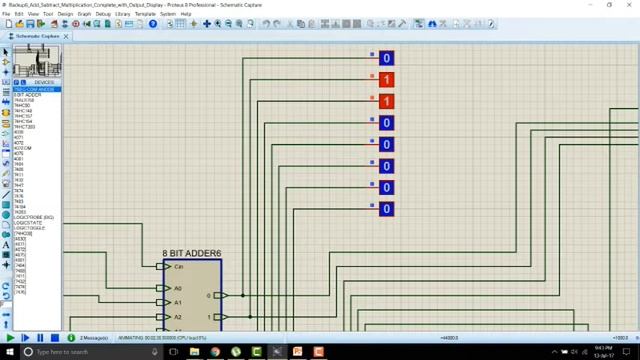Click the overview window thumbnail
This screenshot has height=360, width=640.
(37, 61)
